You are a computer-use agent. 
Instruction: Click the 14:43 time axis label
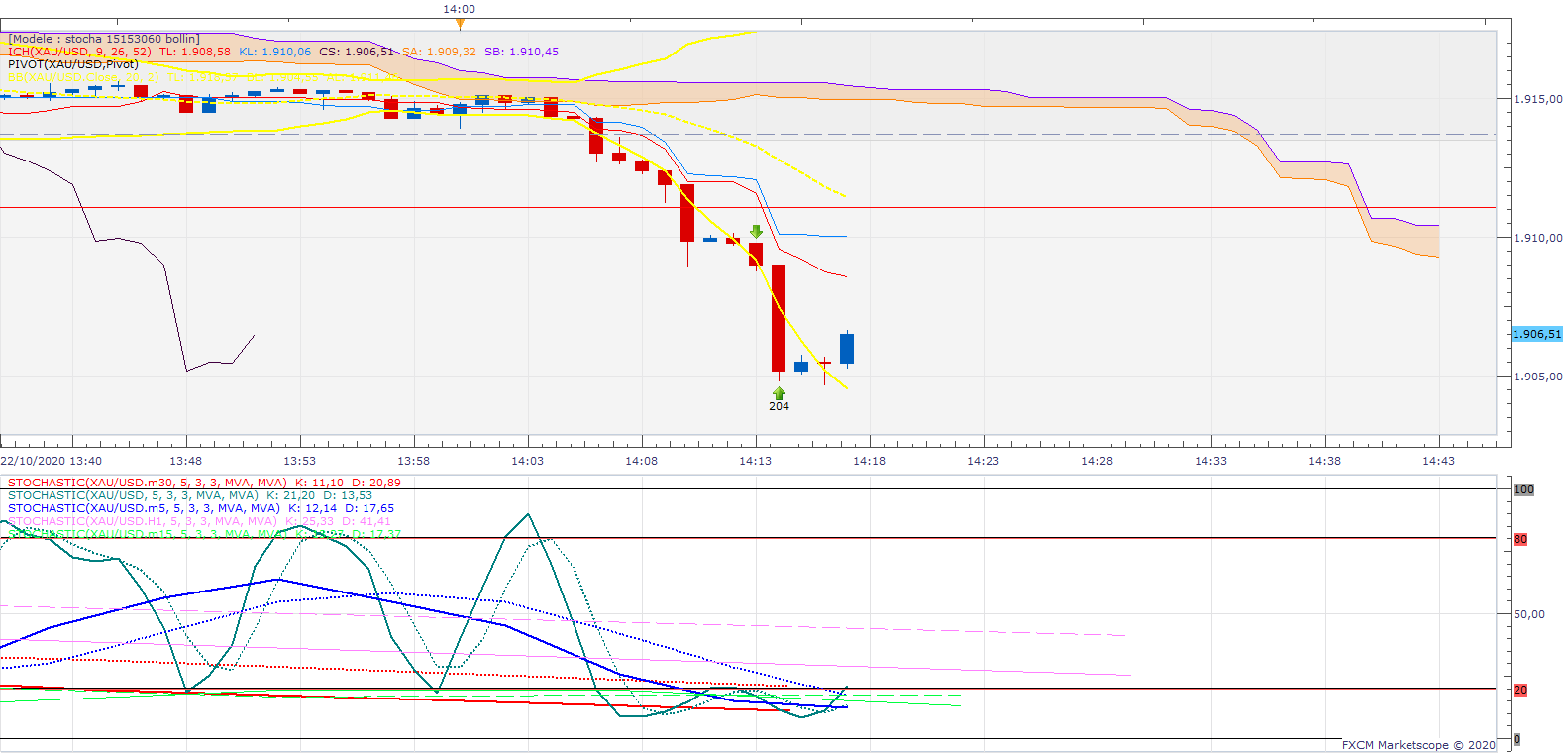(1438, 461)
